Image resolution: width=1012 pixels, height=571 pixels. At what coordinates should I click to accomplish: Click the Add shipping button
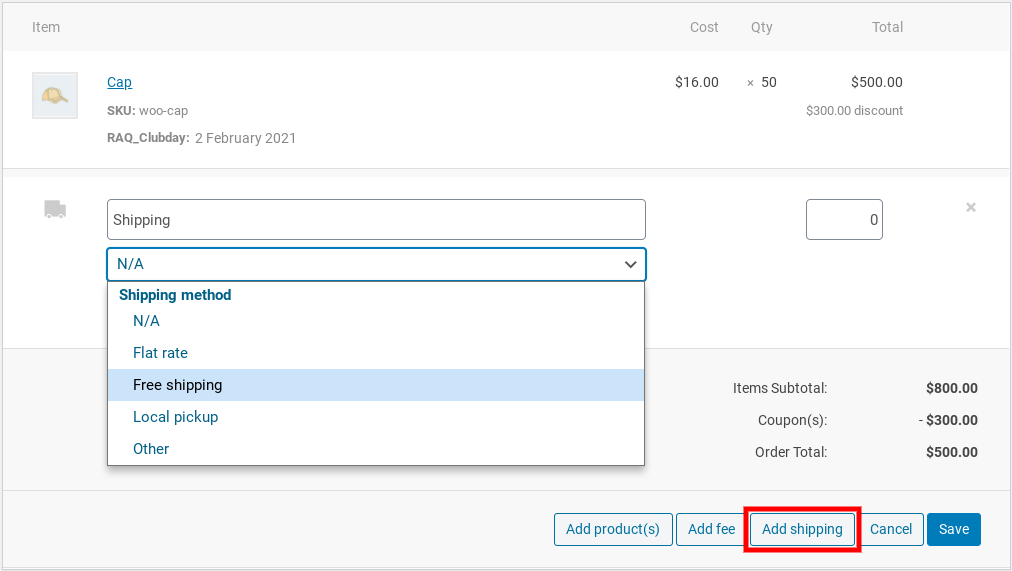[802, 529]
